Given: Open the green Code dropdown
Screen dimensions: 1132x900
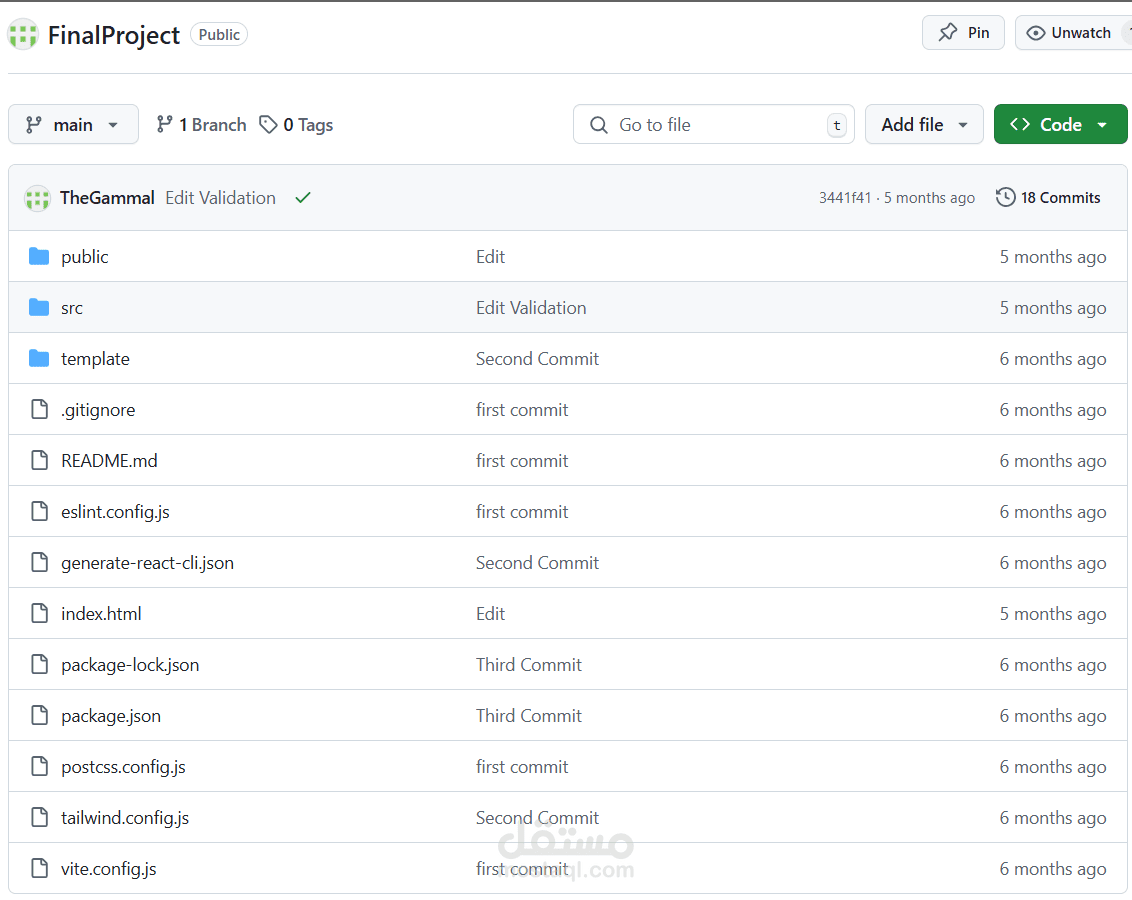Looking at the screenshot, I should point(1060,125).
